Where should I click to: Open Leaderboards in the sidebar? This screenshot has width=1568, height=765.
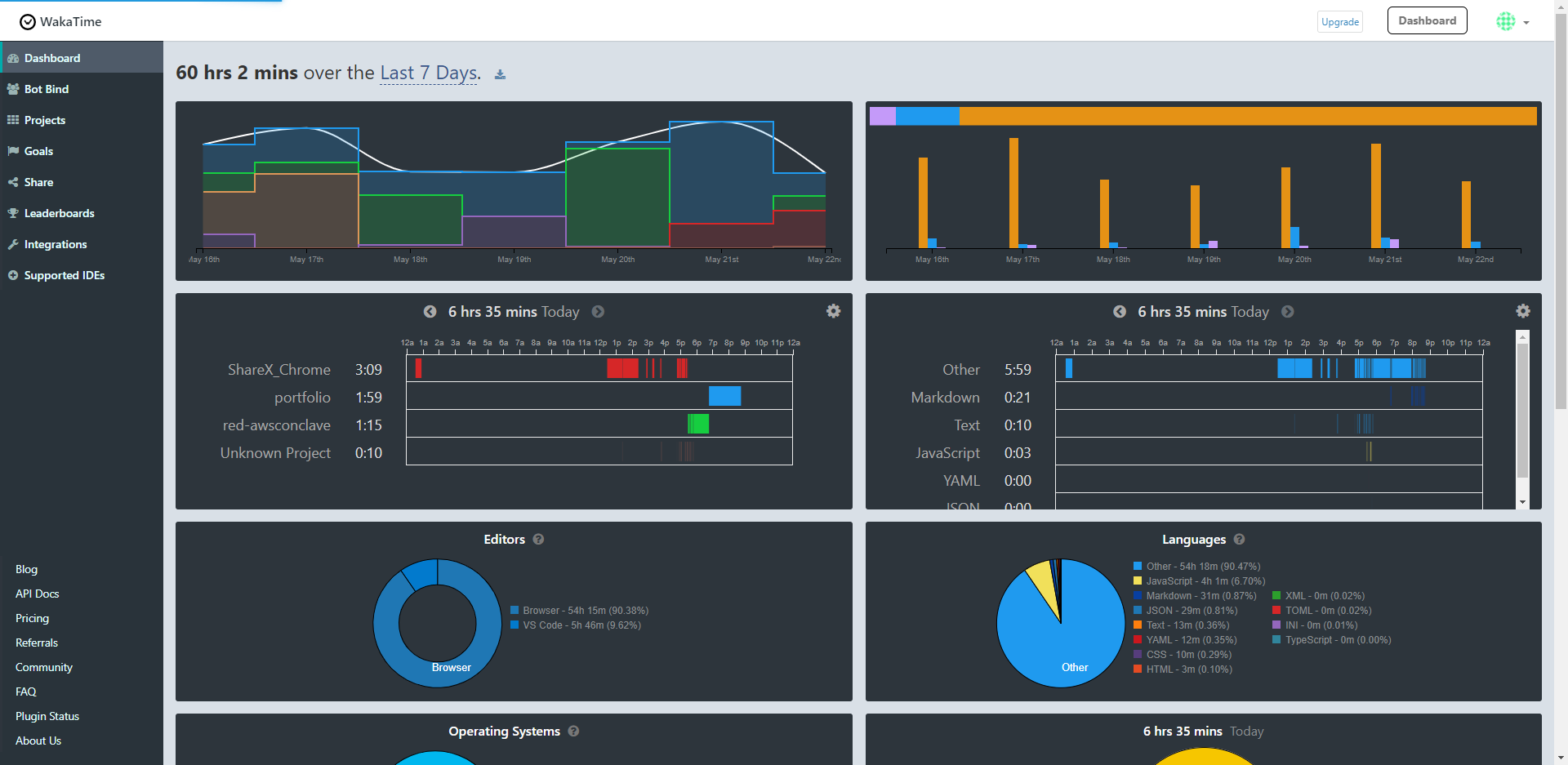coord(82,213)
